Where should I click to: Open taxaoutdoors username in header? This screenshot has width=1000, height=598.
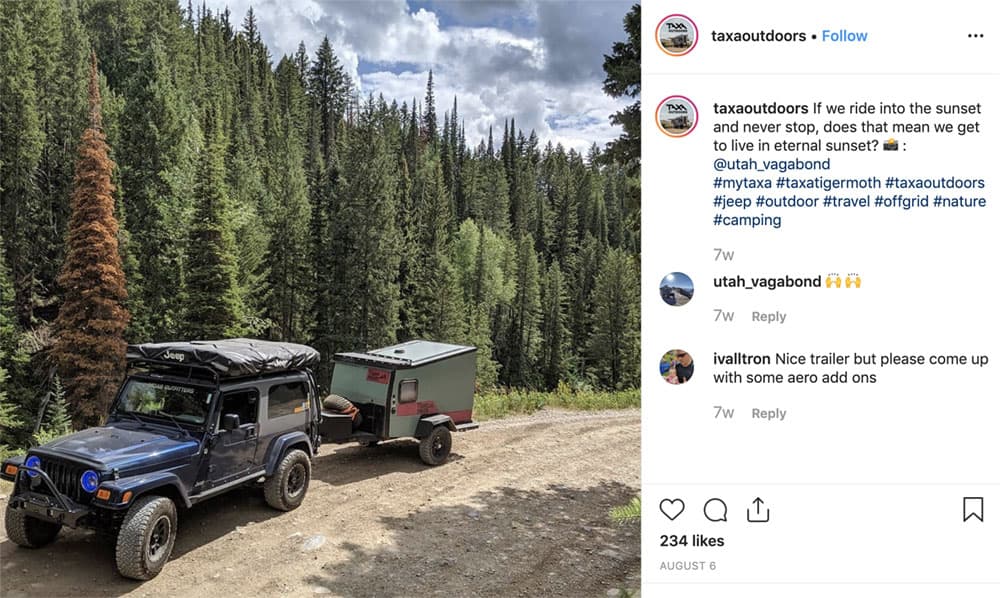click(758, 36)
